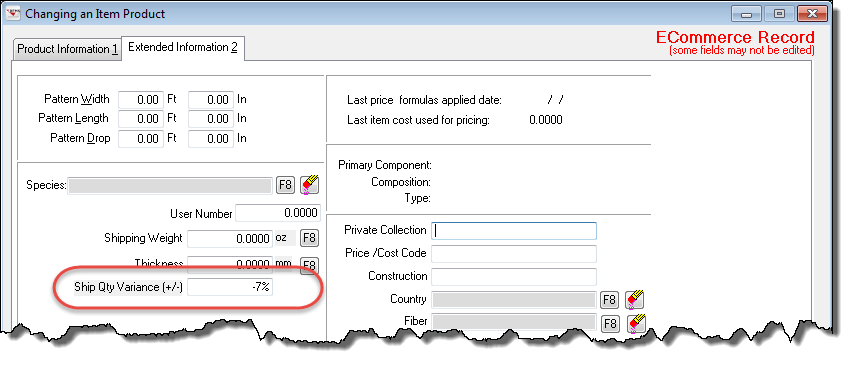Open Country lookup with F8 button
The image size is (848, 365).
coord(610,299)
